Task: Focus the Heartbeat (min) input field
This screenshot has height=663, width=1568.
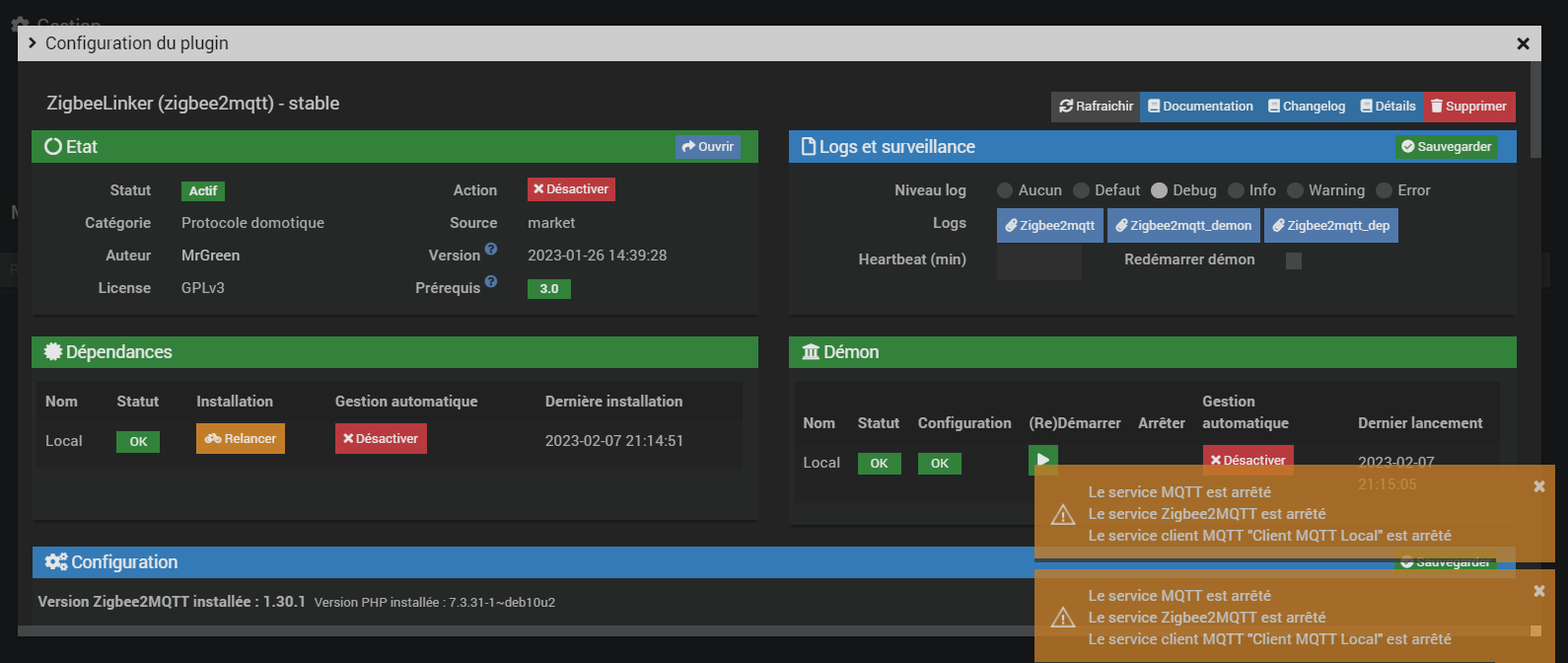Action: coord(1039,261)
